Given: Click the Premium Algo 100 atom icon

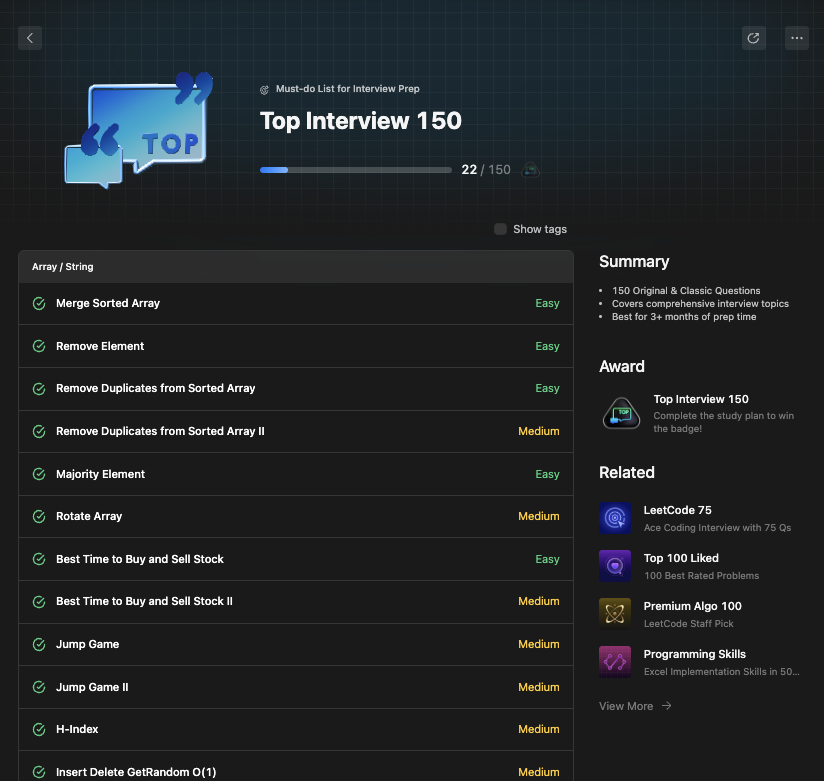Looking at the screenshot, I should tap(614, 613).
